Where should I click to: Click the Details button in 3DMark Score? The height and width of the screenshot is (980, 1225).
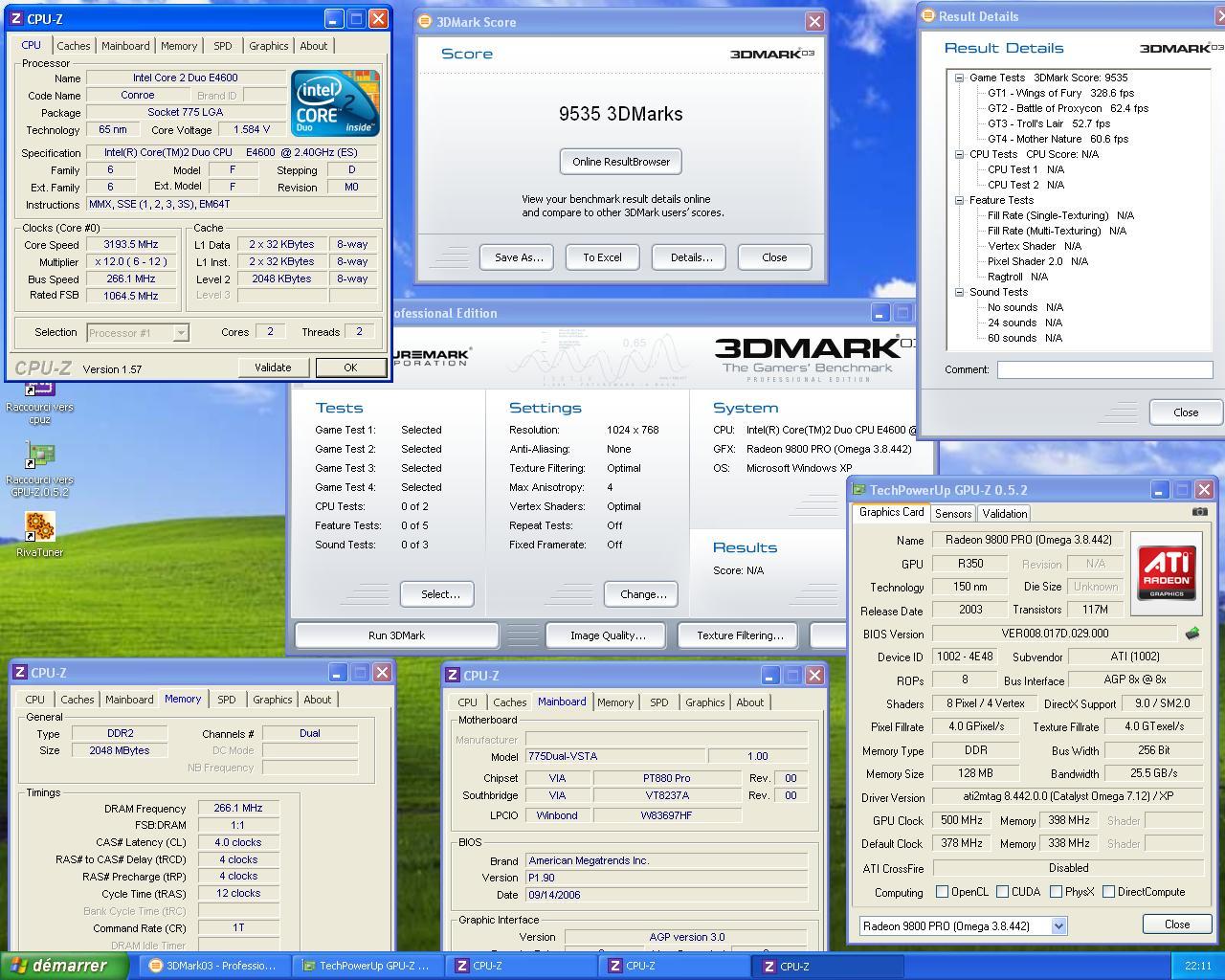pyautogui.click(x=691, y=257)
